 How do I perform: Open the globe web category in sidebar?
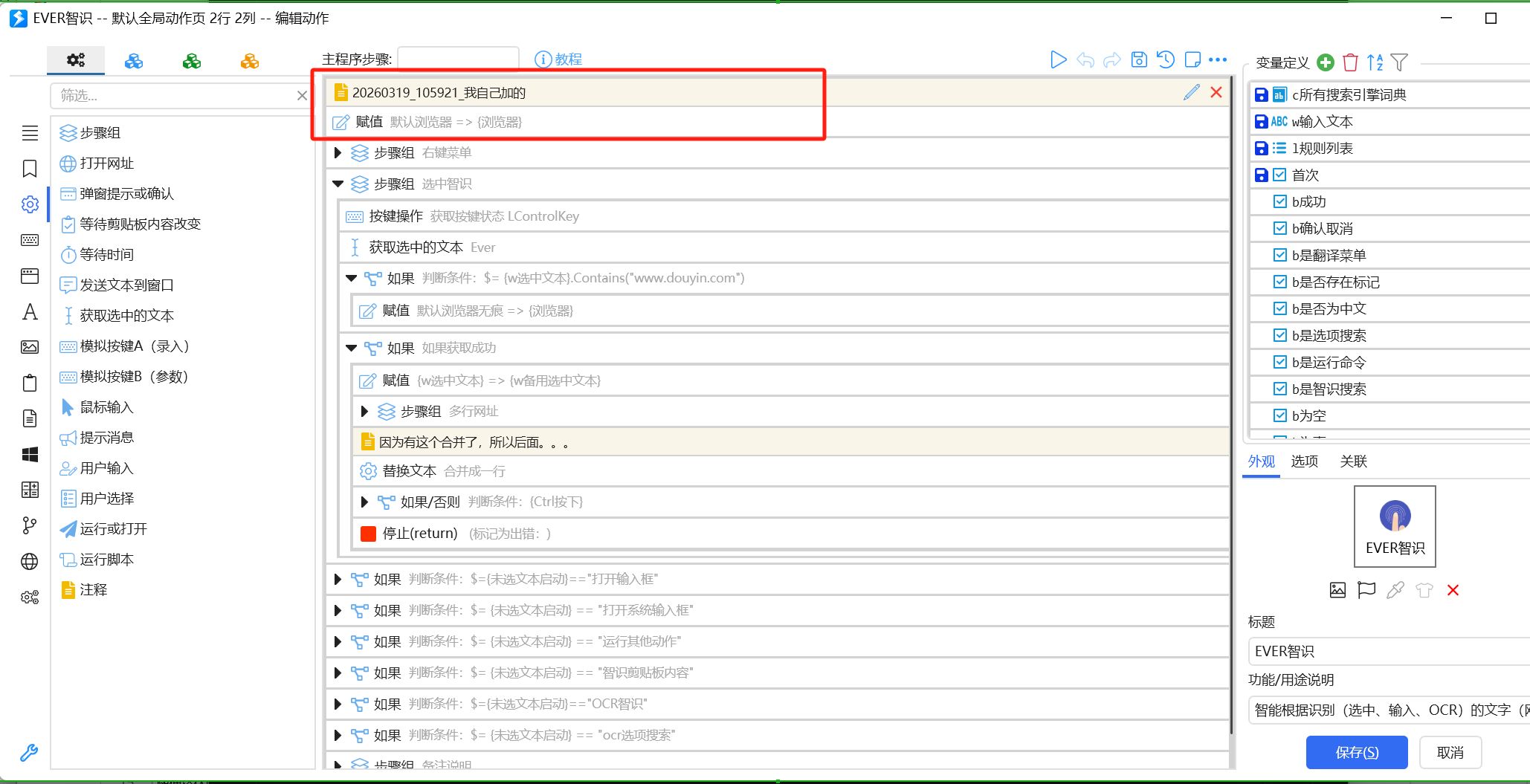point(30,561)
